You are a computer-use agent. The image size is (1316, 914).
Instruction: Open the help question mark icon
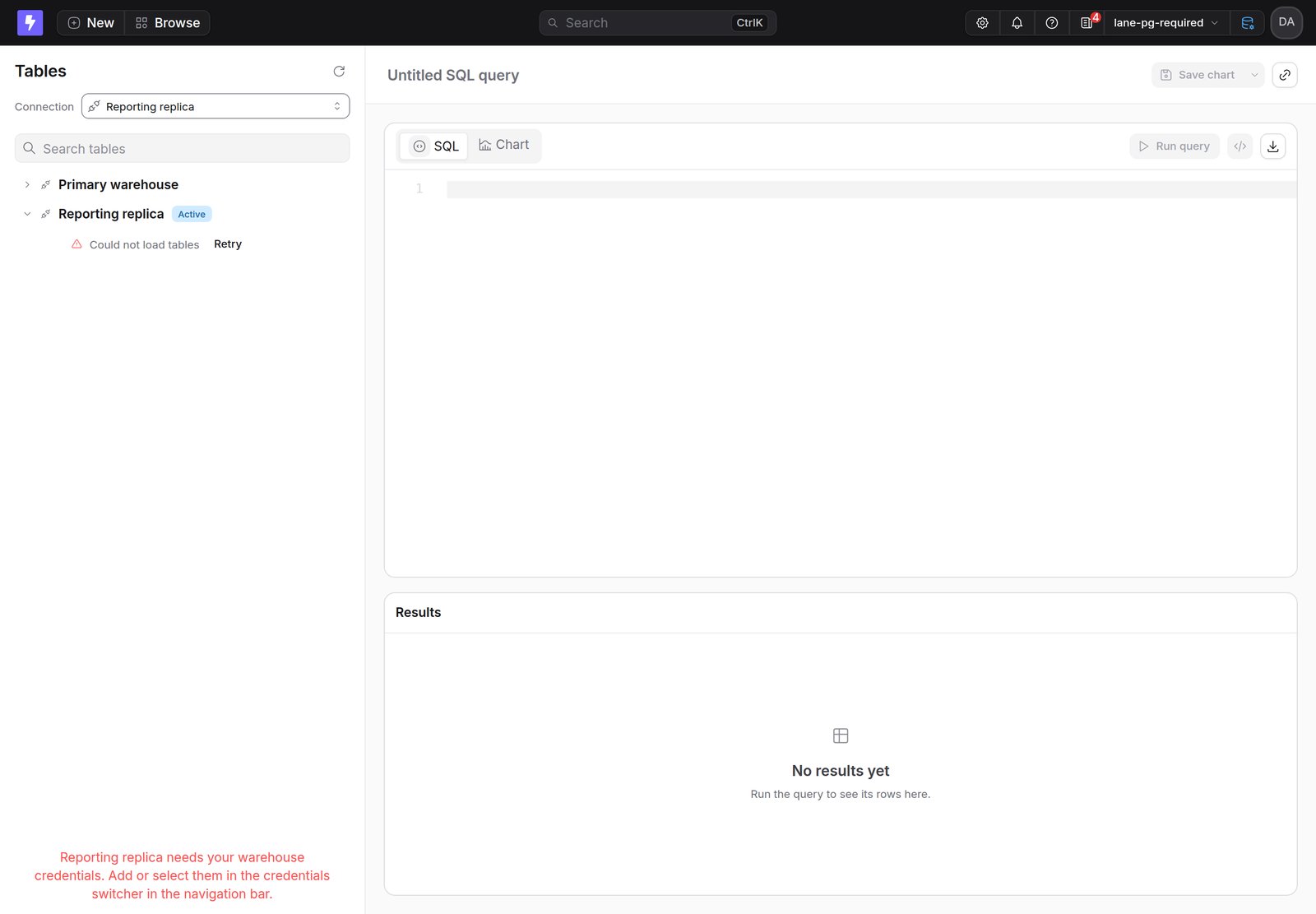pyautogui.click(x=1051, y=23)
